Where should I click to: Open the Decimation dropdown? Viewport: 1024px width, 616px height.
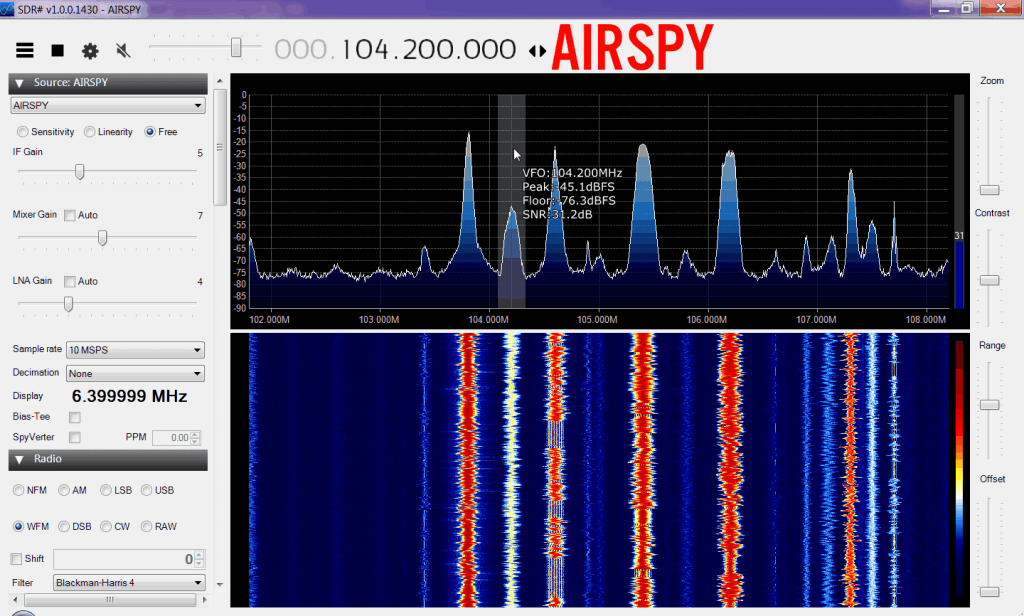click(135, 373)
